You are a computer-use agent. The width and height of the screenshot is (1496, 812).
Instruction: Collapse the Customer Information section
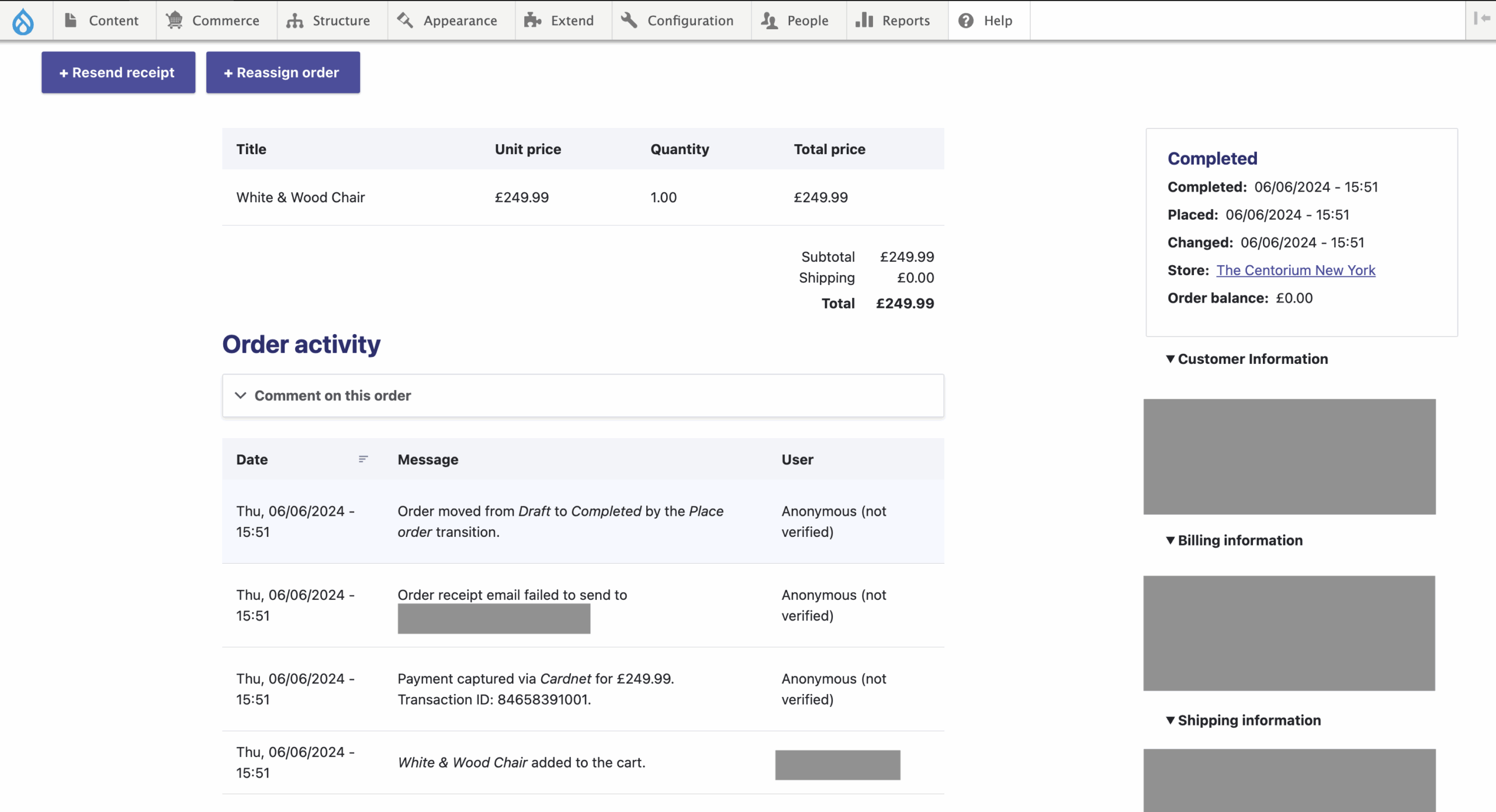(x=1247, y=359)
